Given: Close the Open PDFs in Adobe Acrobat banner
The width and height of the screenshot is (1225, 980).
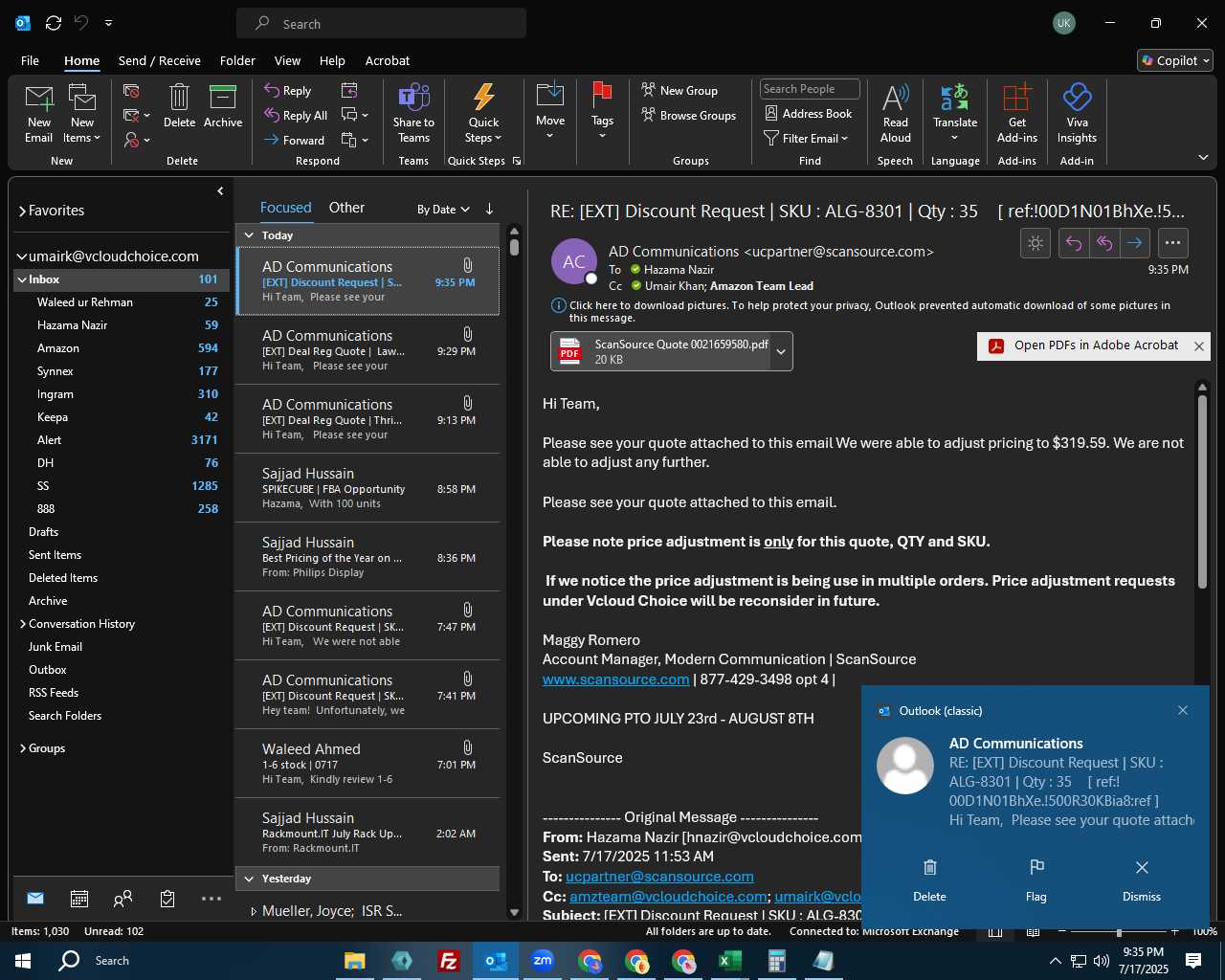Looking at the screenshot, I should [1198, 346].
